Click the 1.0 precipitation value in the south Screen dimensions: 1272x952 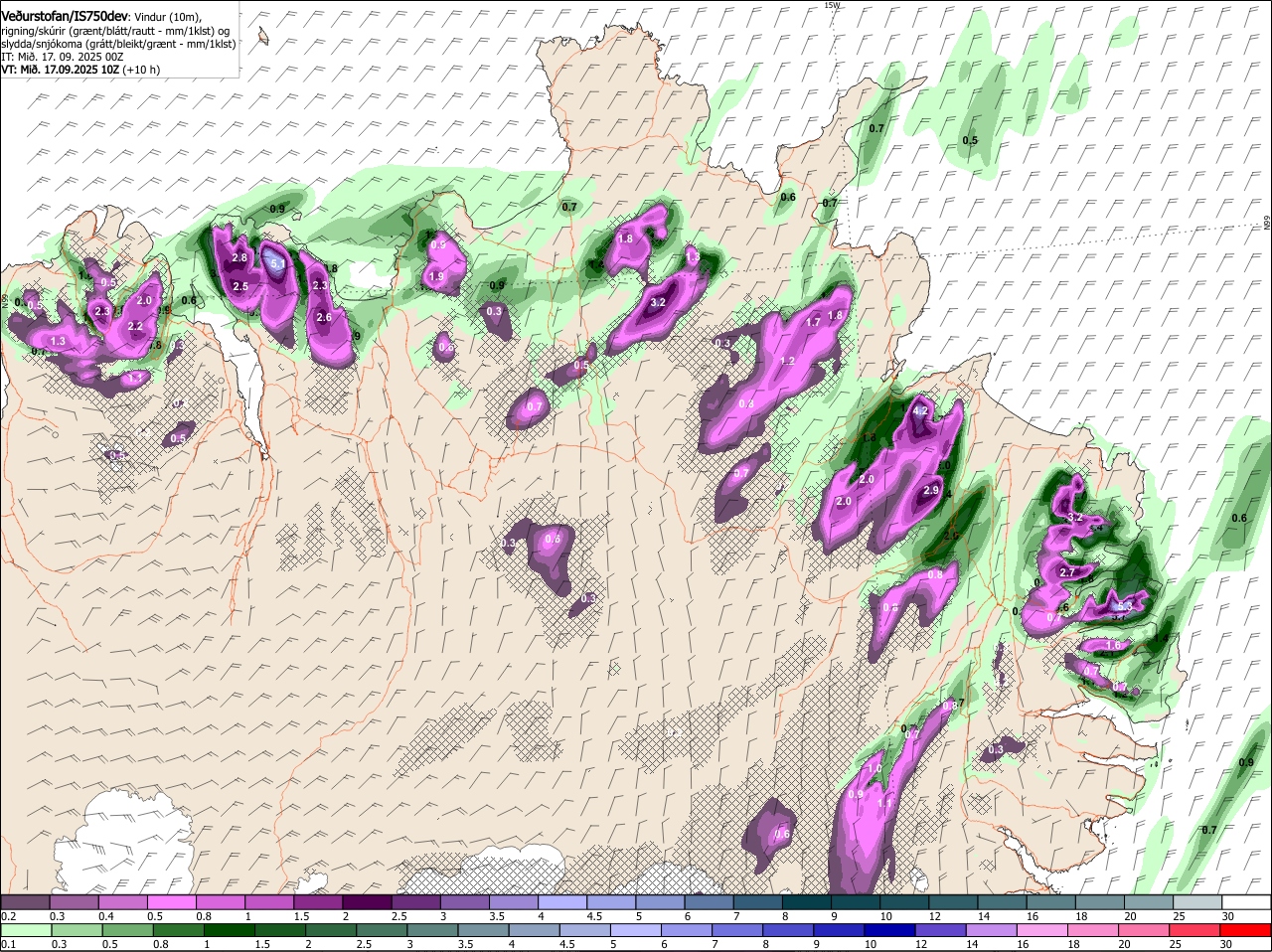click(874, 769)
